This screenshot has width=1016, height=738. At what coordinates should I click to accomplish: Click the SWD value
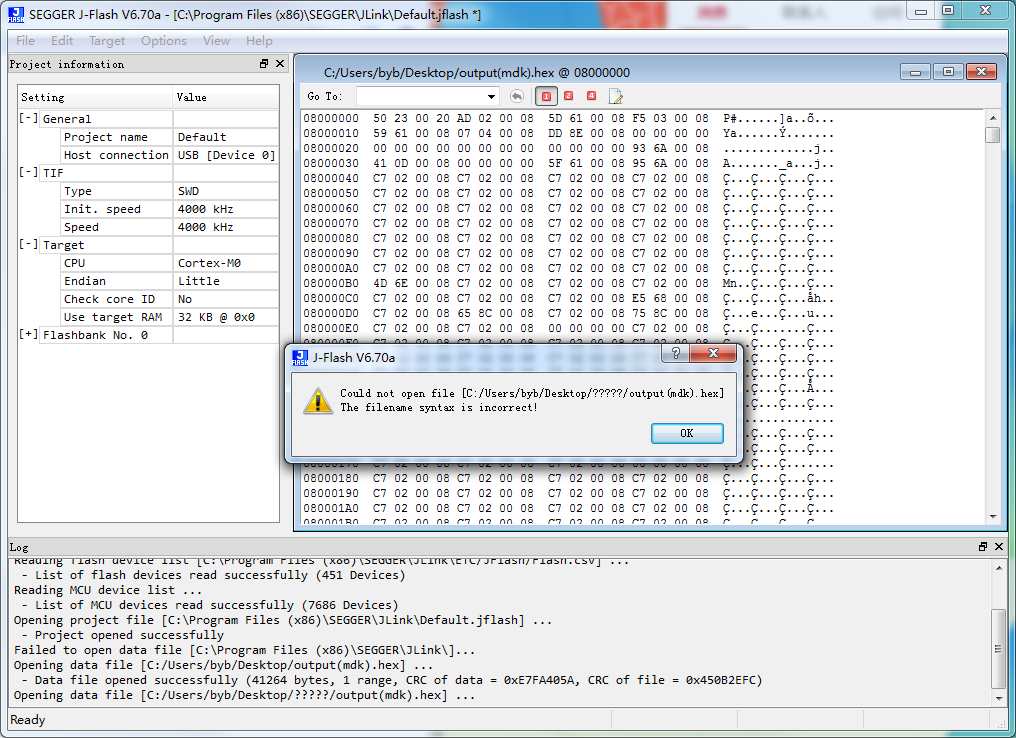pos(189,191)
